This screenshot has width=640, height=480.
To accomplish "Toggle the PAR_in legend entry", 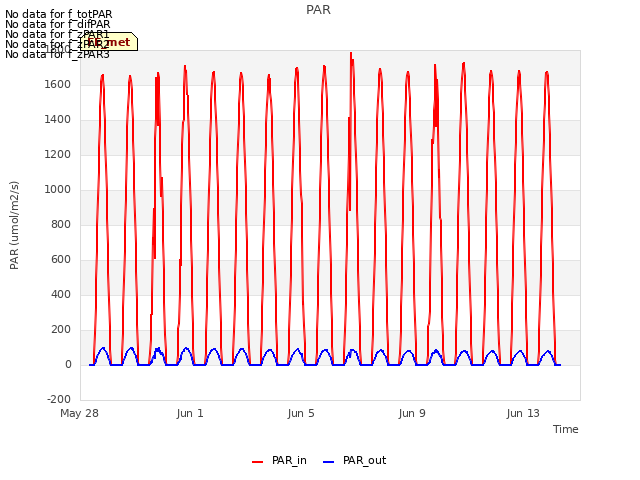I will pyautogui.click(x=280, y=460).
